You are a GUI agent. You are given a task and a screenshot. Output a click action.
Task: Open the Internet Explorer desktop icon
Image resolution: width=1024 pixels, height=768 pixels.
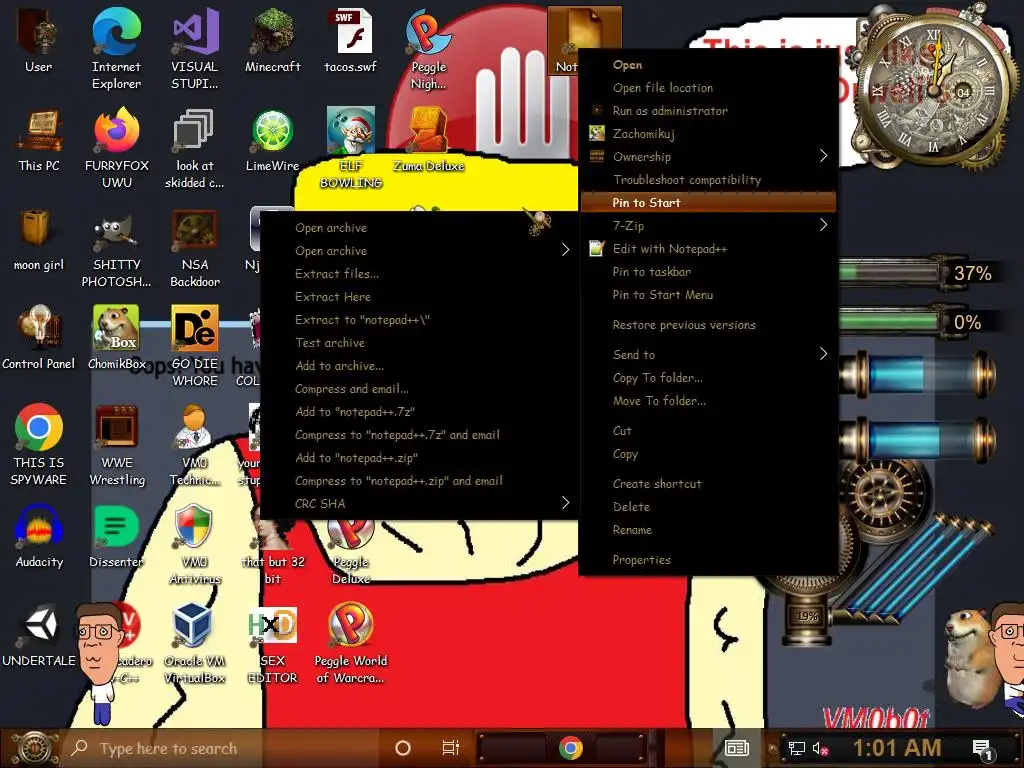coord(116,49)
